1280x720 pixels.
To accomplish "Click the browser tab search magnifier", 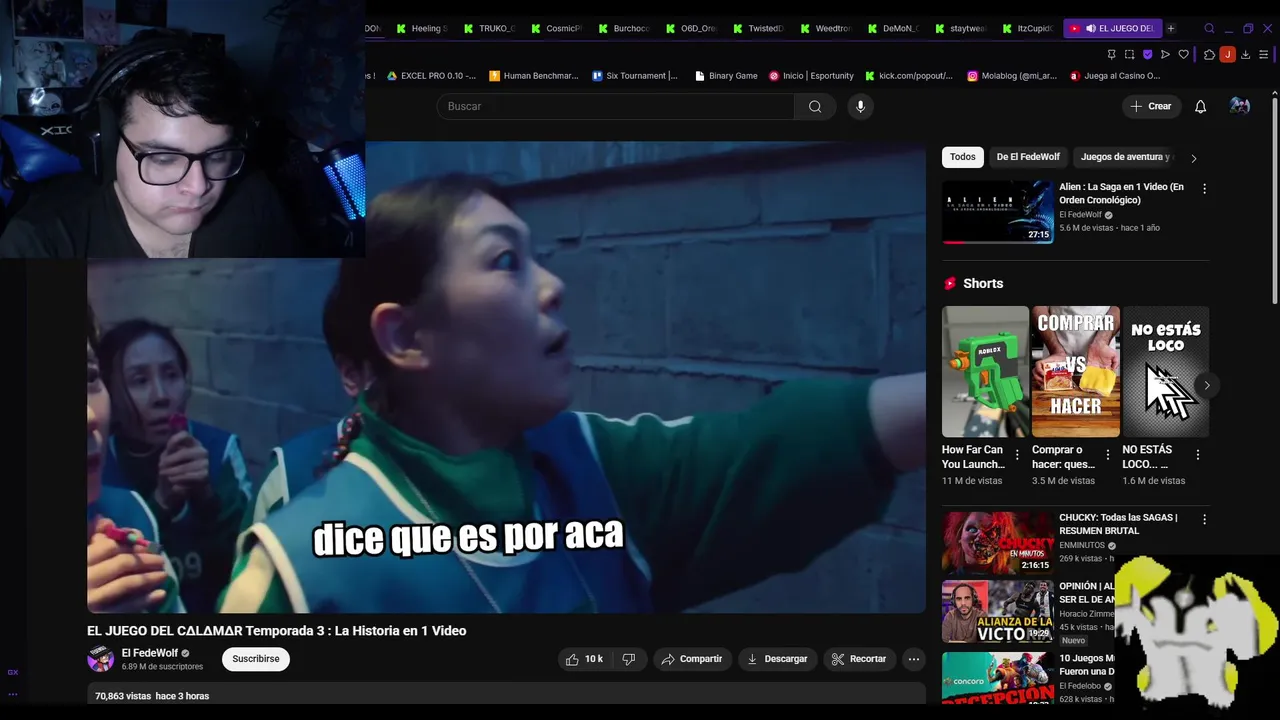I will tap(1209, 28).
